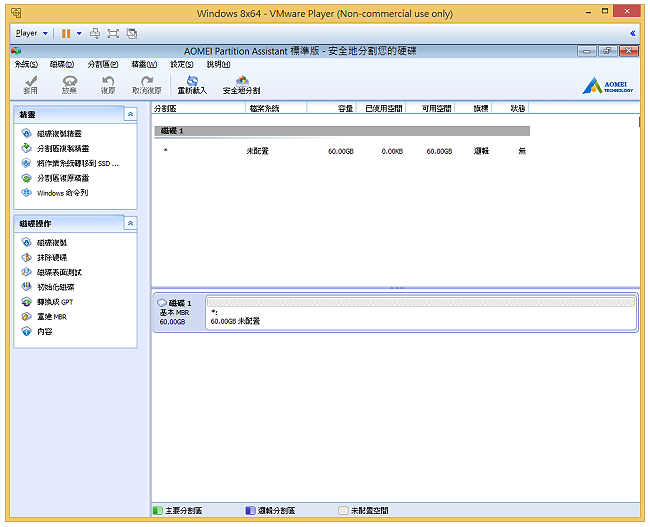Run 磁碟表面測試 (disk surface test)
Viewport: 650px width, 527px height.
(59, 272)
